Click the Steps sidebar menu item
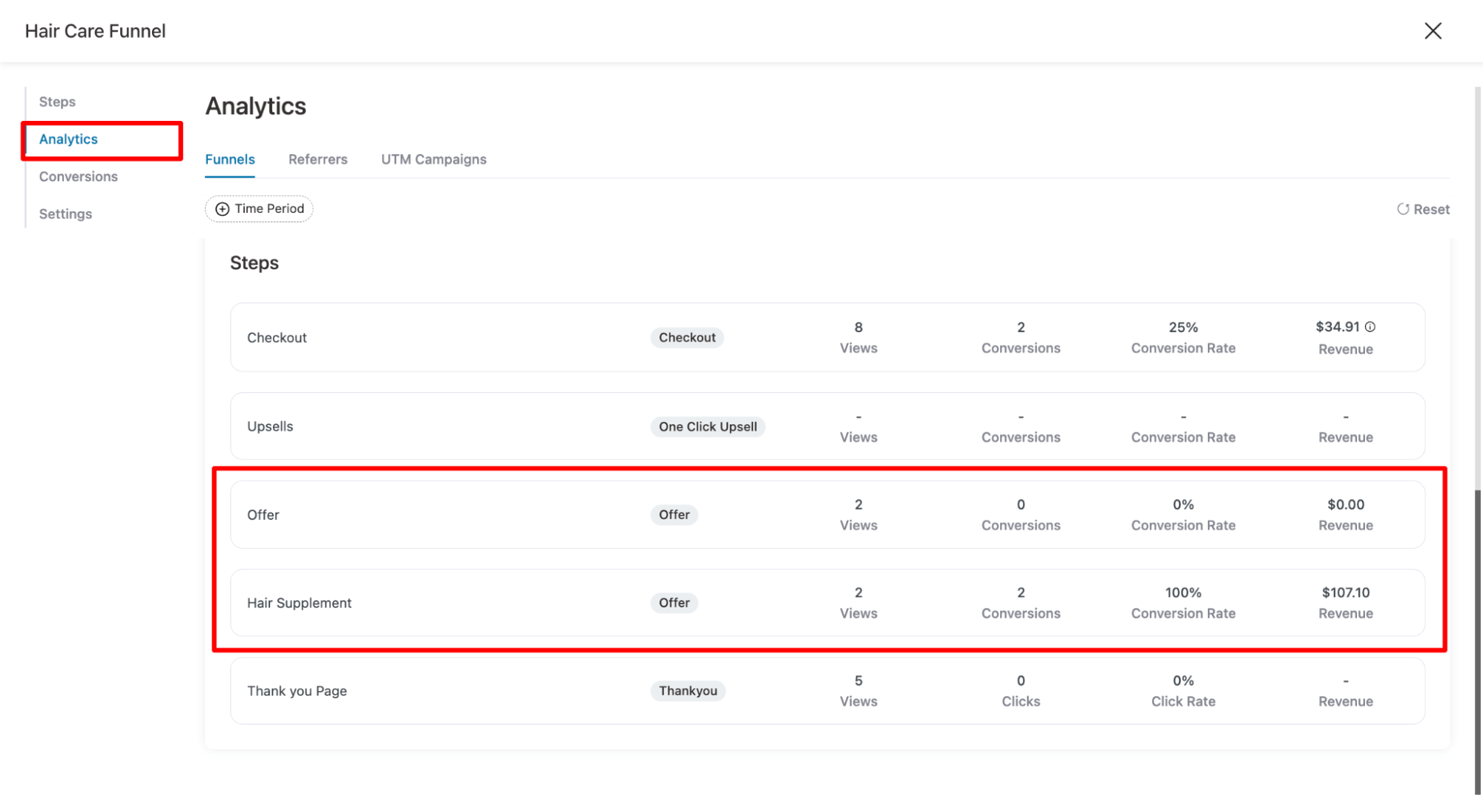Screen dimensions: 1483x812 click(x=56, y=101)
